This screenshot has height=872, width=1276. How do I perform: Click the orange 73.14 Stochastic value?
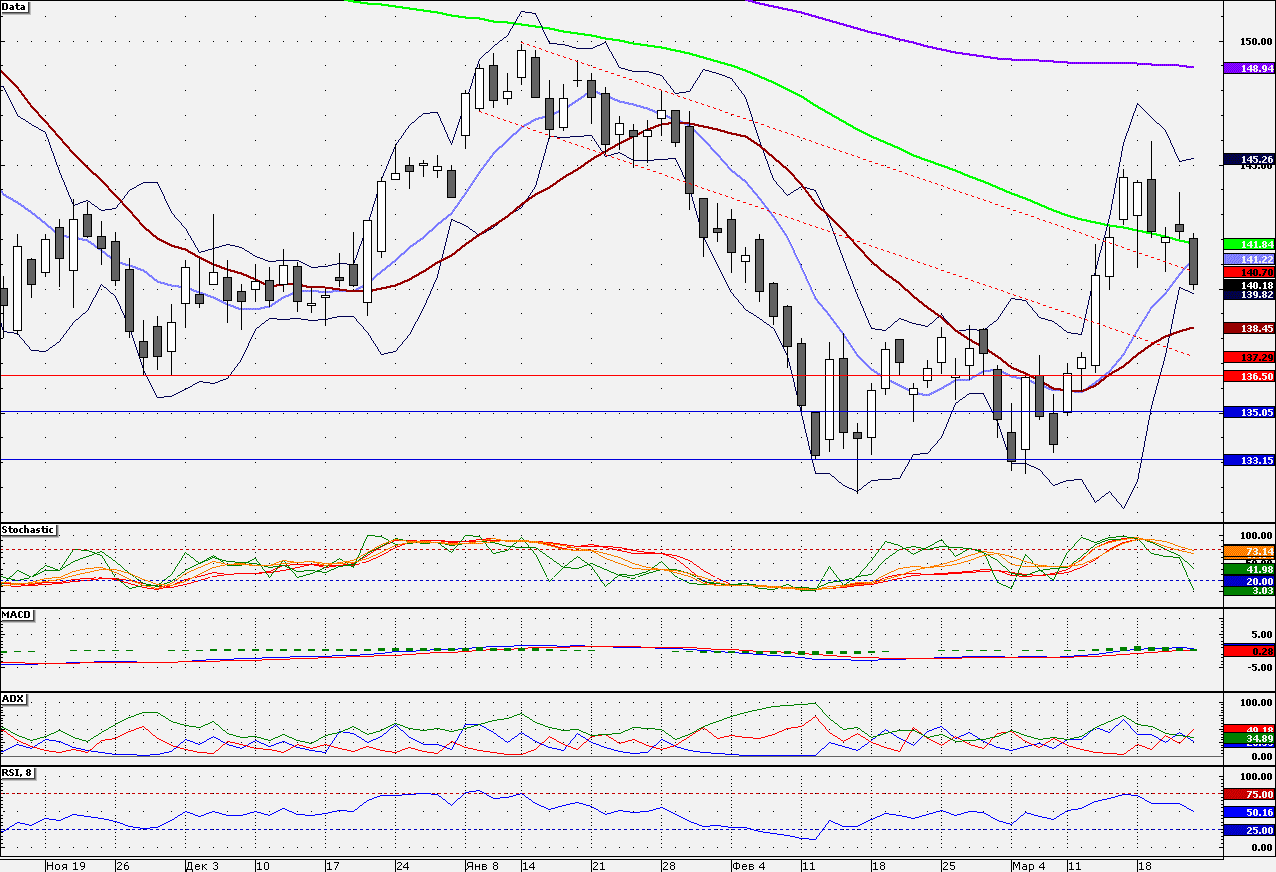(x=1248, y=551)
